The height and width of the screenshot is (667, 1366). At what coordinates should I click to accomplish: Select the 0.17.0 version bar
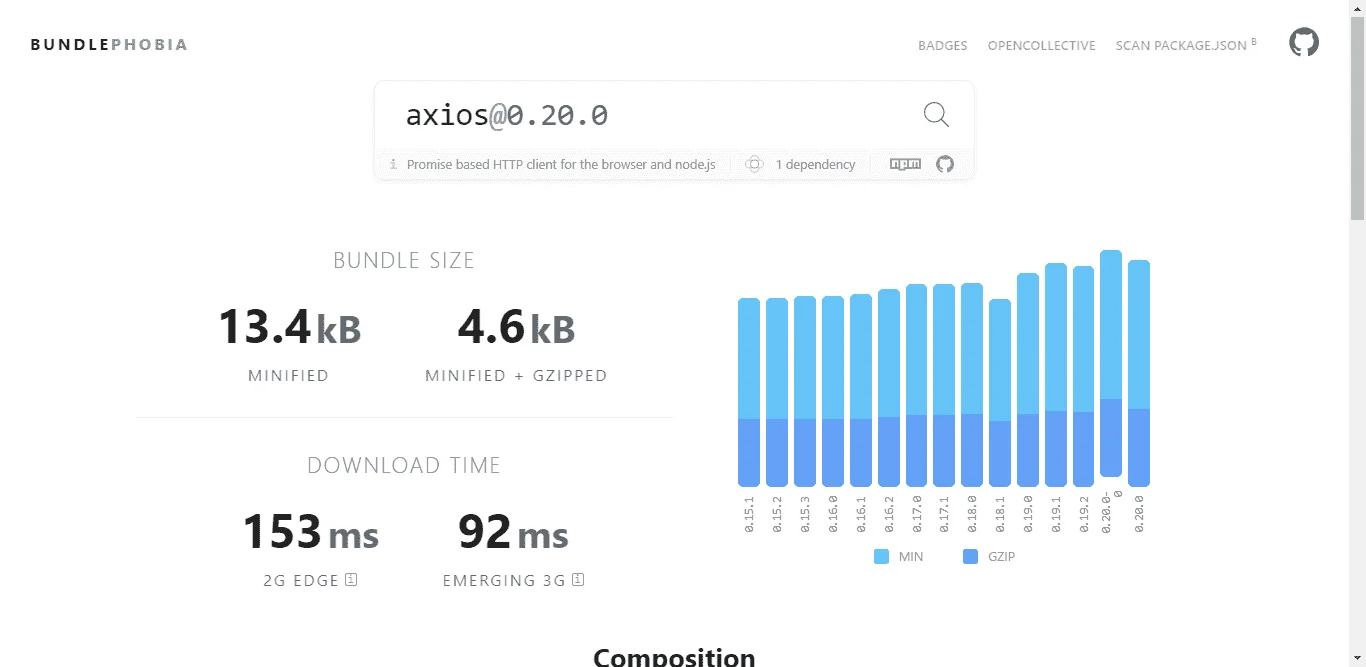click(x=917, y=385)
